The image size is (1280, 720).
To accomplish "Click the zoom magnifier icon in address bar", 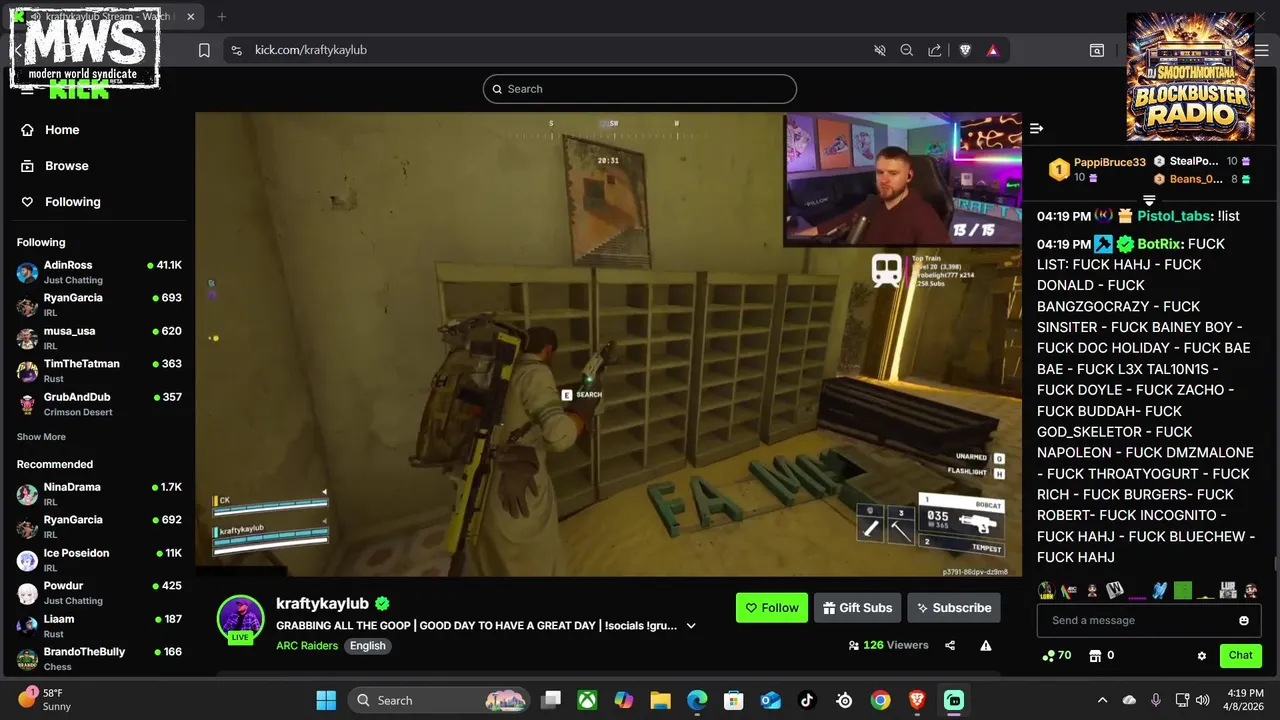I will [906, 50].
